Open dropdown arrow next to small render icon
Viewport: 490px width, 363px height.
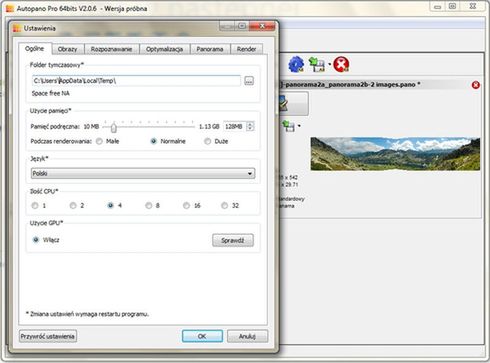coord(299,126)
